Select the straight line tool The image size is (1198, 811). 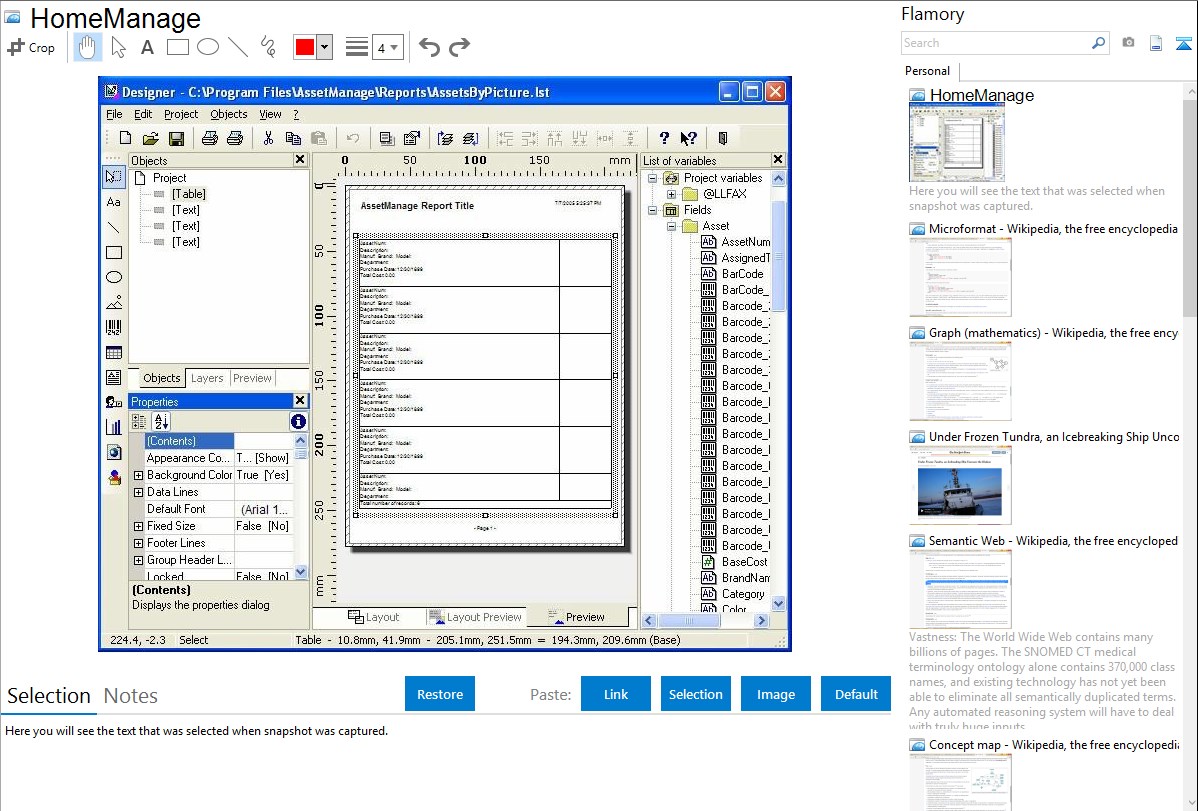click(238, 47)
